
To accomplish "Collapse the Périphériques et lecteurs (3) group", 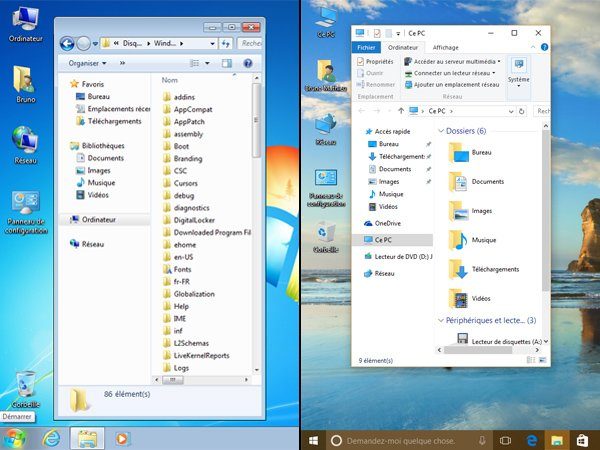I will 441,320.
